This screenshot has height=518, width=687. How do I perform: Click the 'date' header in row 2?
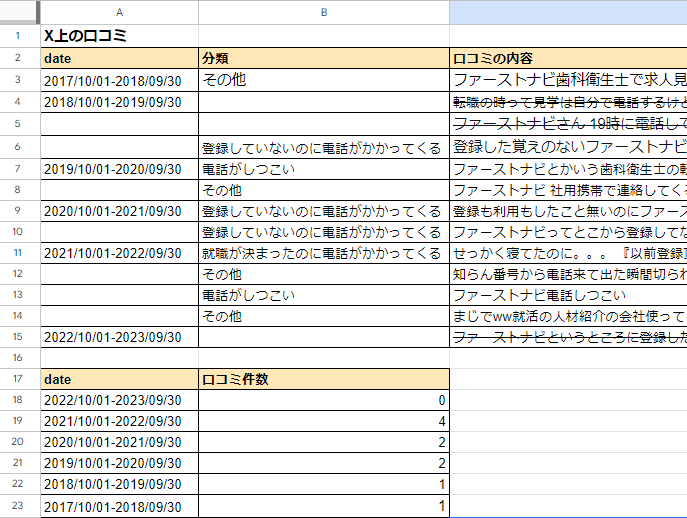coord(119,58)
